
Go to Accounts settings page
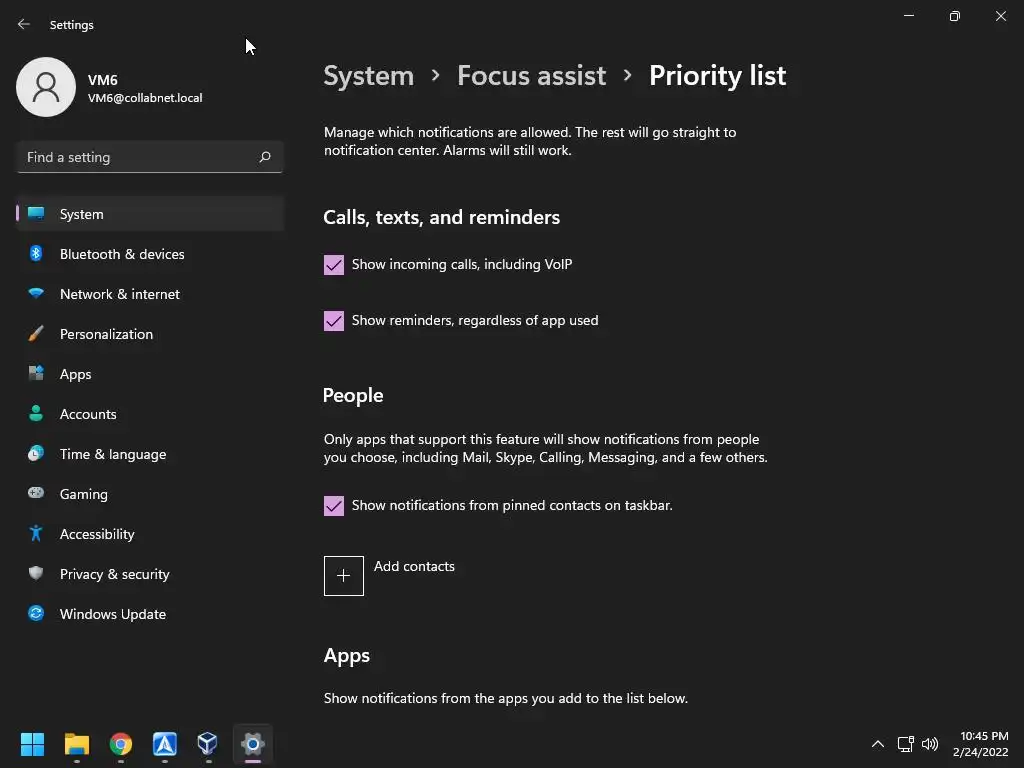(x=88, y=414)
